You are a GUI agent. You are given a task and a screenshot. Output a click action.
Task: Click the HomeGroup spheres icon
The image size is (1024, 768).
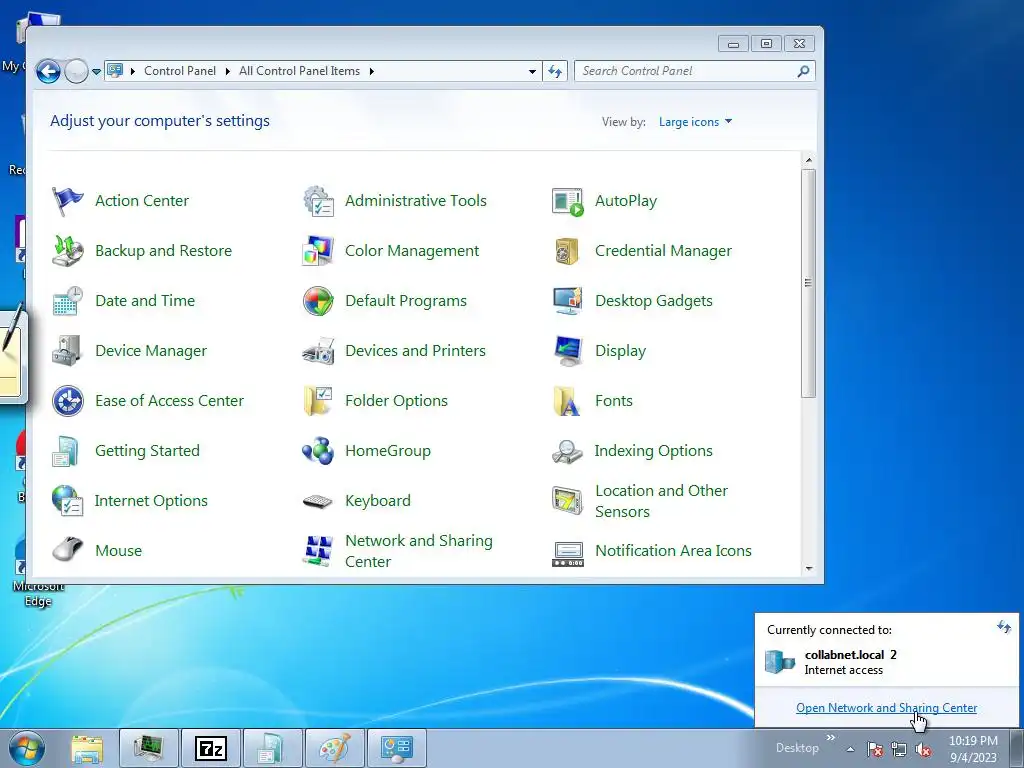coord(318,451)
